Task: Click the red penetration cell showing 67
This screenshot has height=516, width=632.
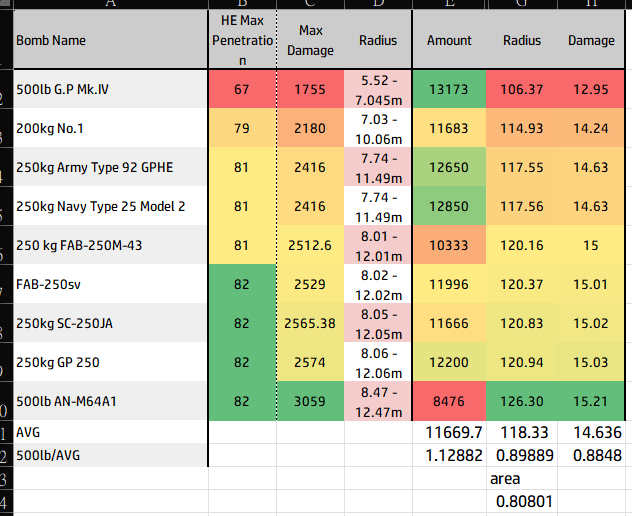Action: click(243, 89)
